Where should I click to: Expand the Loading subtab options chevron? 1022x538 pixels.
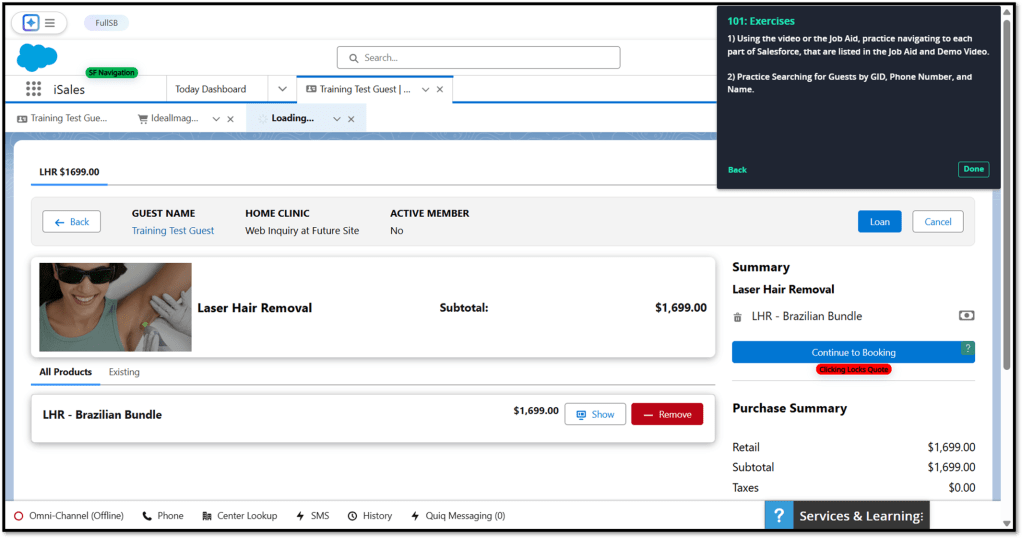coord(337,118)
